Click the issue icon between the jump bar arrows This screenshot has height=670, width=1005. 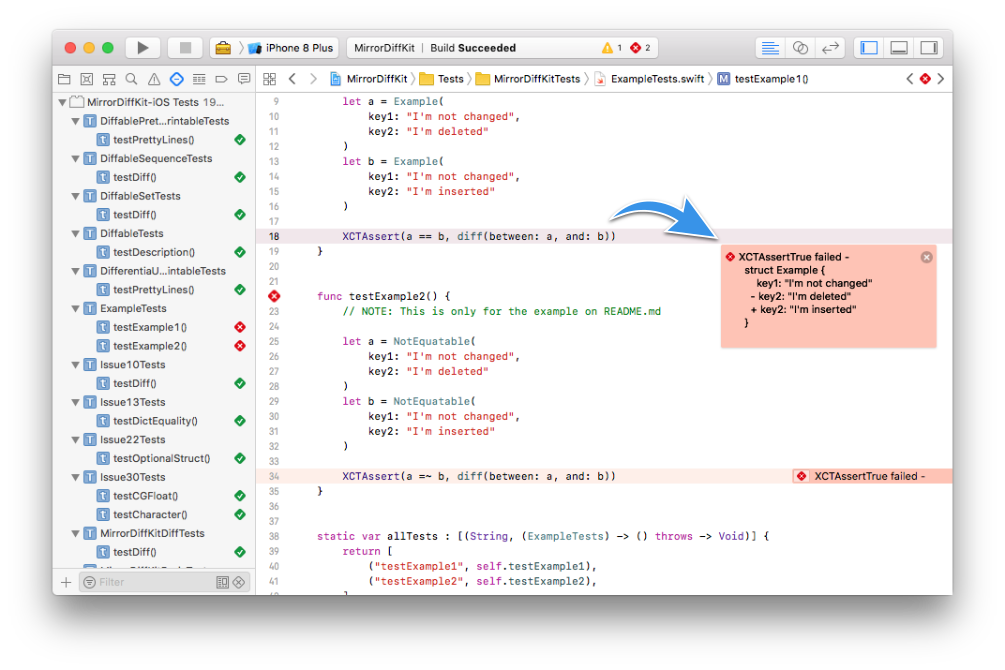[x=925, y=79]
